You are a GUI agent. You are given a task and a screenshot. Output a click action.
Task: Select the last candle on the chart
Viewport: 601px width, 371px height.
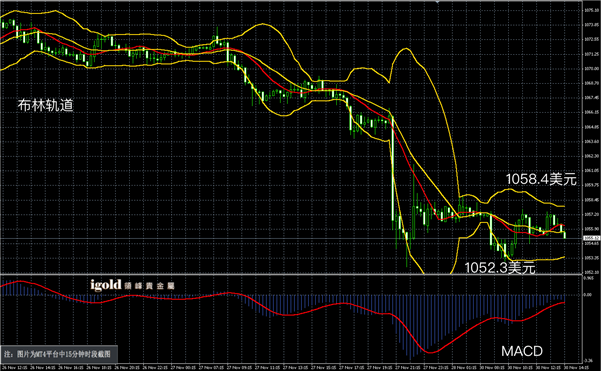point(565,235)
